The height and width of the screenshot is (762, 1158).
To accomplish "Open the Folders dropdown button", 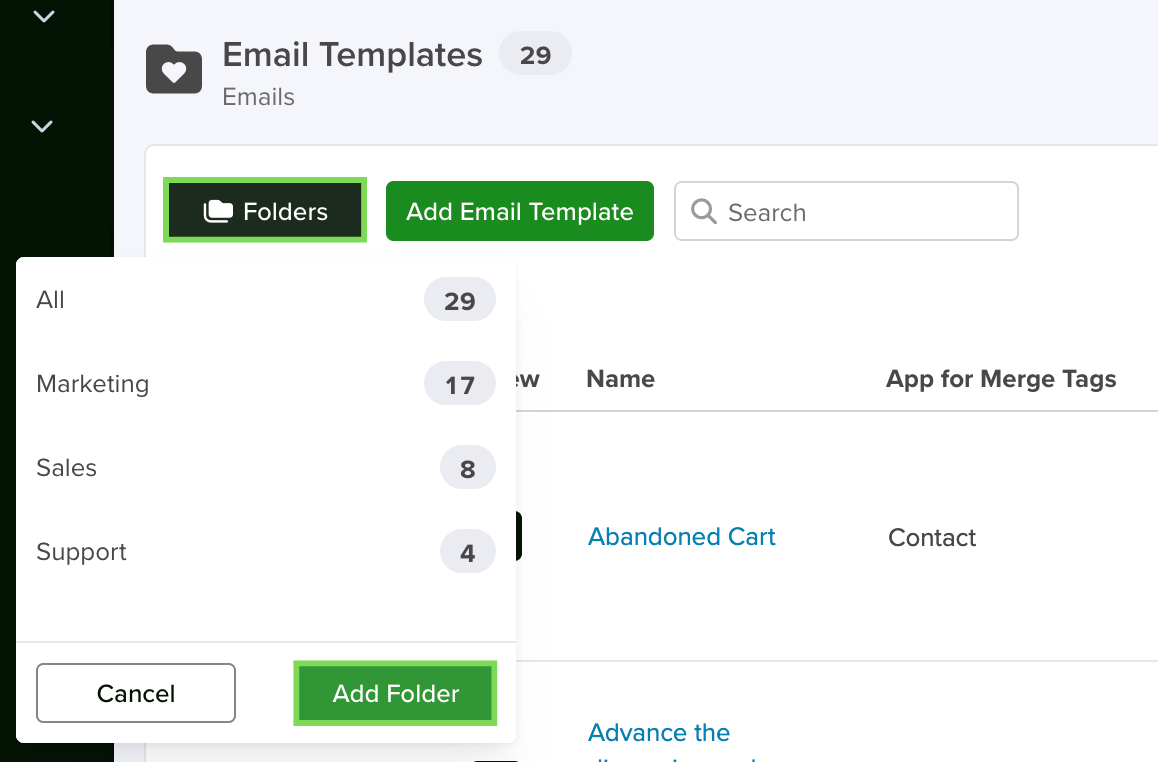I will pos(265,210).
